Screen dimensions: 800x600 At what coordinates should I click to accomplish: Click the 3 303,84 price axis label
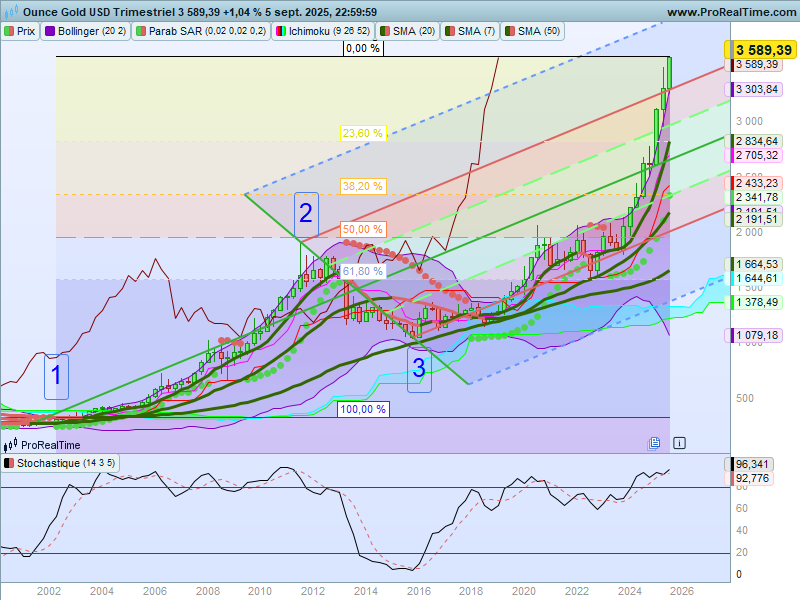tap(754, 89)
